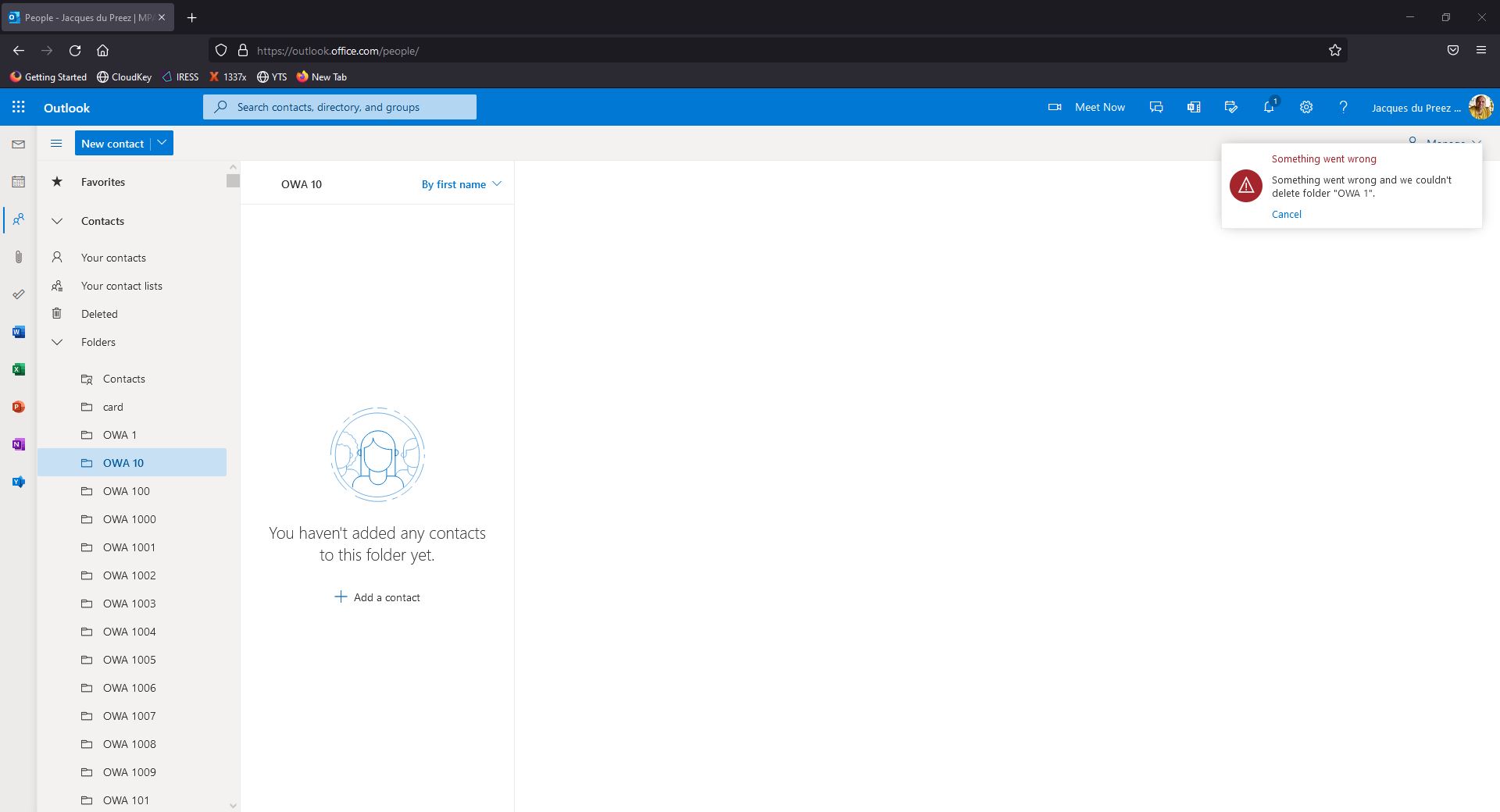Launch Excel from the left sidebar
The height and width of the screenshot is (812, 1500).
18,369
